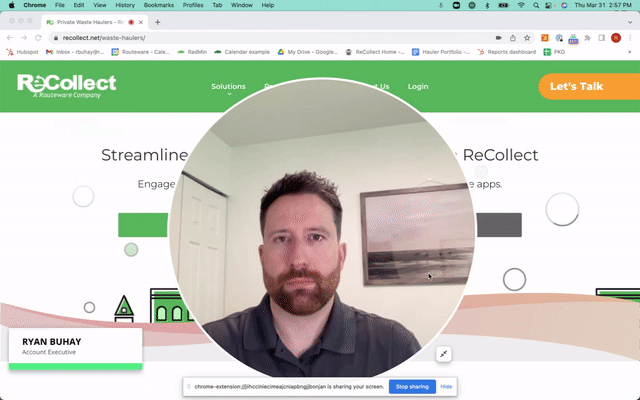Open the Window menu
Viewport: 640px width, 400px height.
pos(242,5)
